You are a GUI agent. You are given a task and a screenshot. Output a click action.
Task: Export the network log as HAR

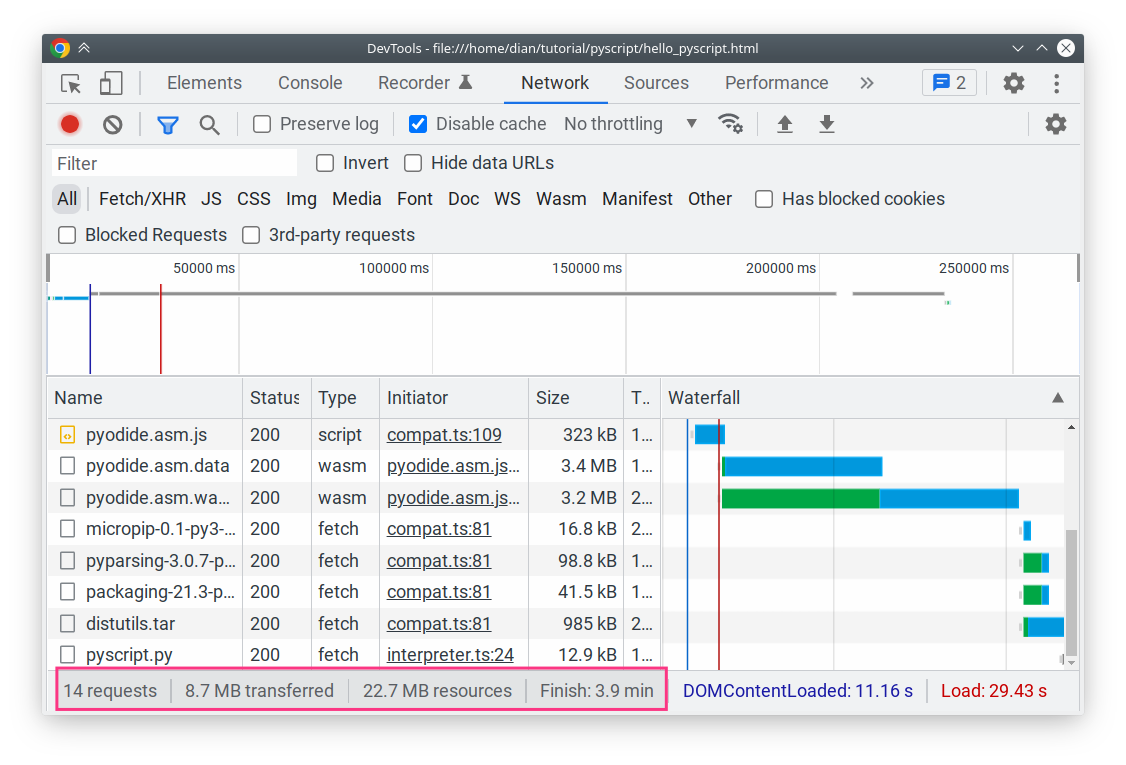(825, 124)
